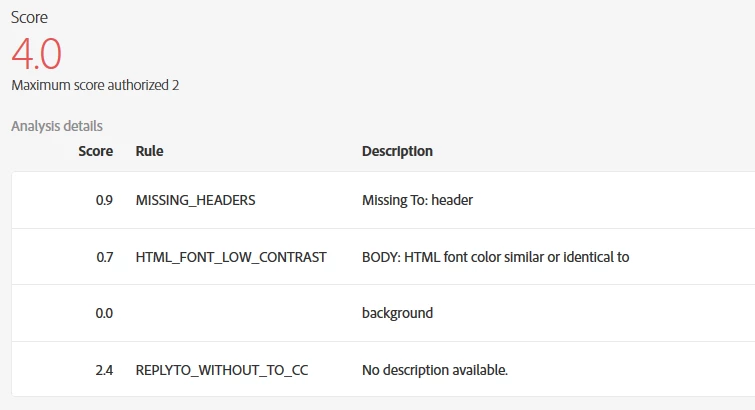Viewport: 755px width, 410px height.
Task: Sort by the Description column header
Action: pos(397,151)
